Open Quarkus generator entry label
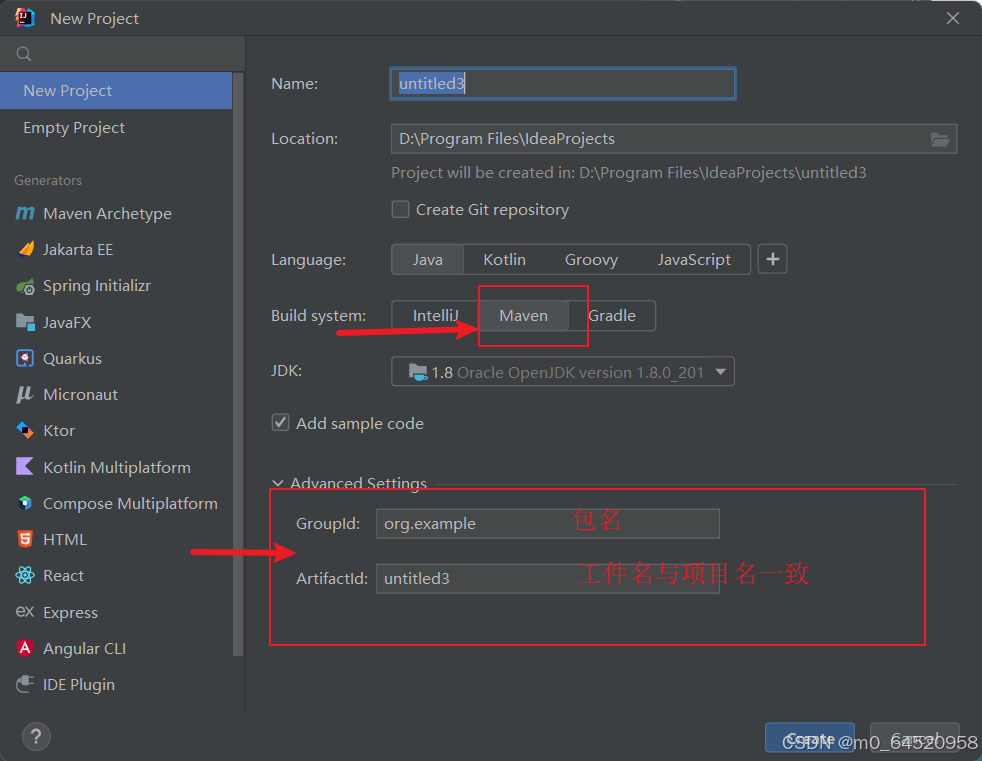982x761 pixels. click(72, 358)
